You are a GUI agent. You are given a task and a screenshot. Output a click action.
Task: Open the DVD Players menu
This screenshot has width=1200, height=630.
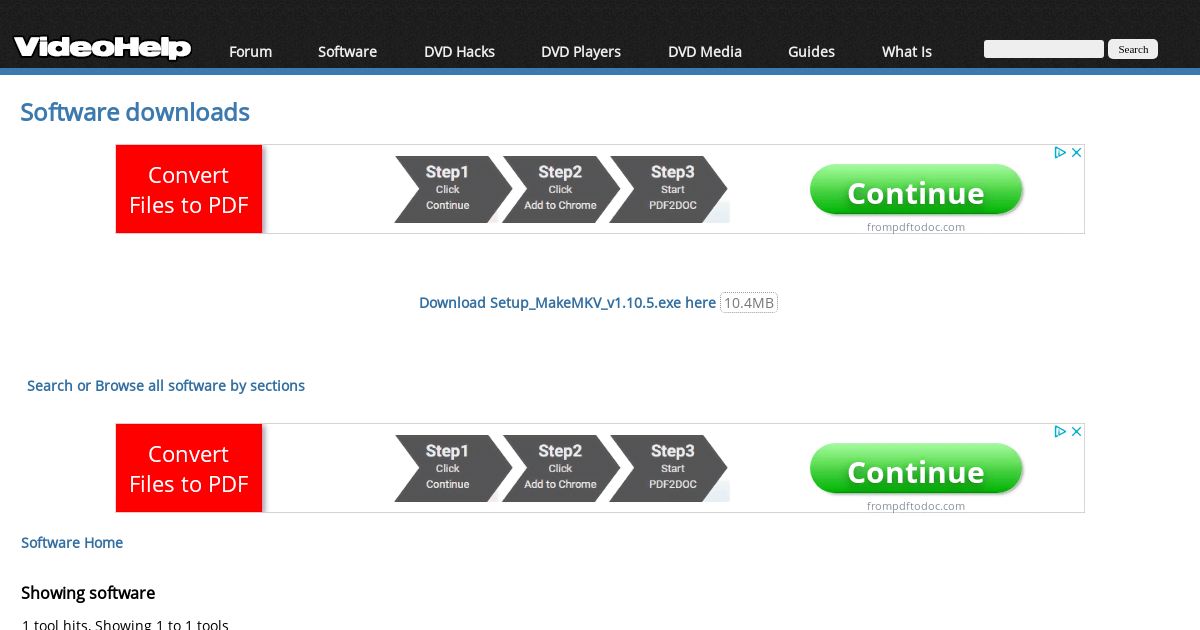(x=581, y=52)
